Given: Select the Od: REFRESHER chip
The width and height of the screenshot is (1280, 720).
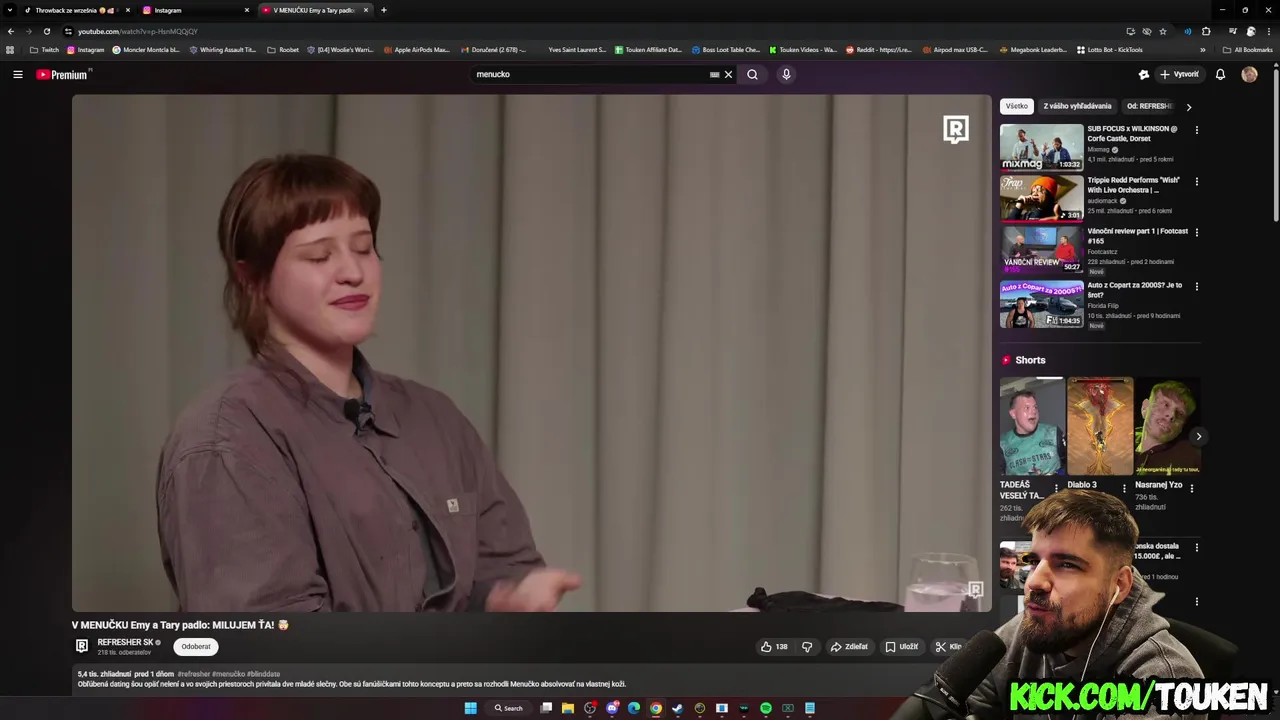Looking at the screenshot, I should tap(1149, 106).
